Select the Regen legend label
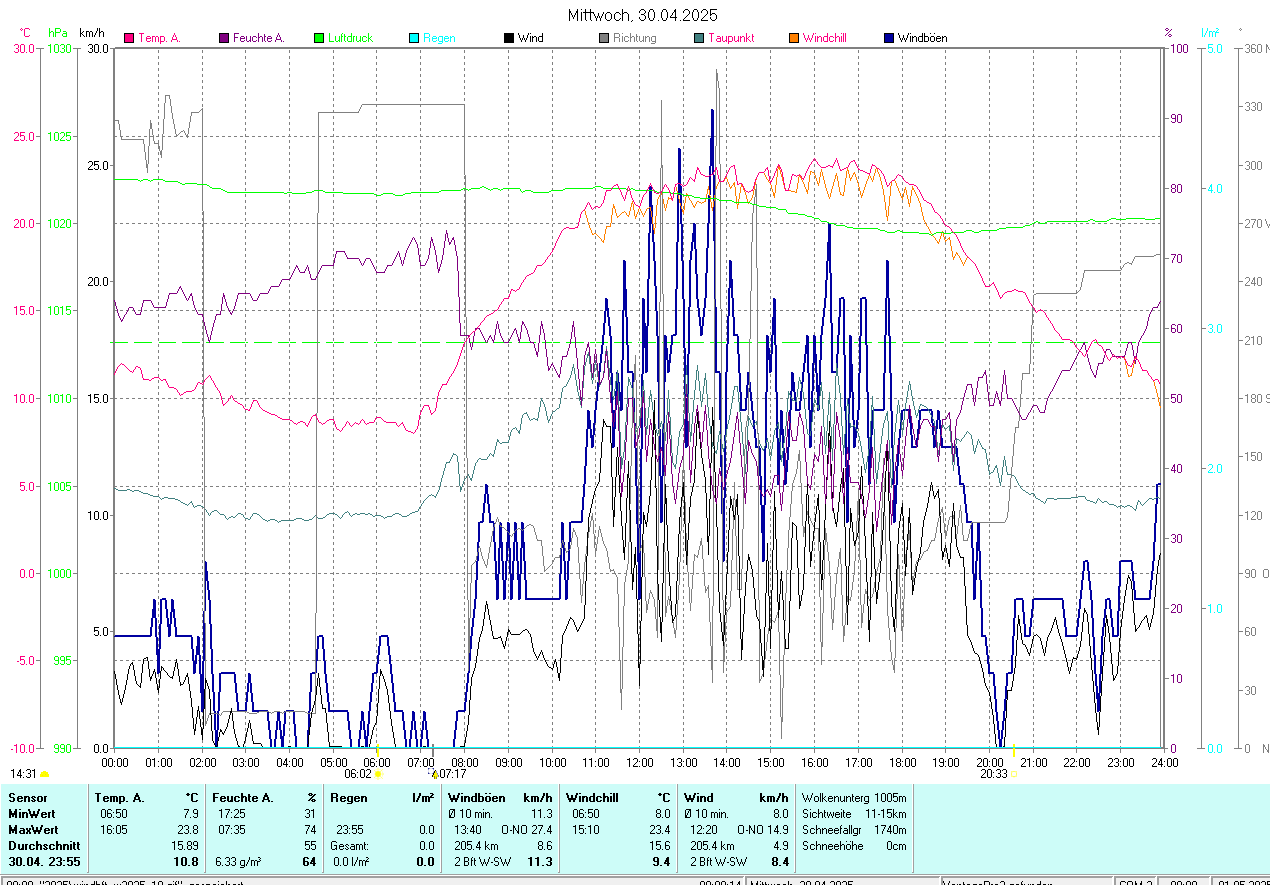 pos(439,38)
